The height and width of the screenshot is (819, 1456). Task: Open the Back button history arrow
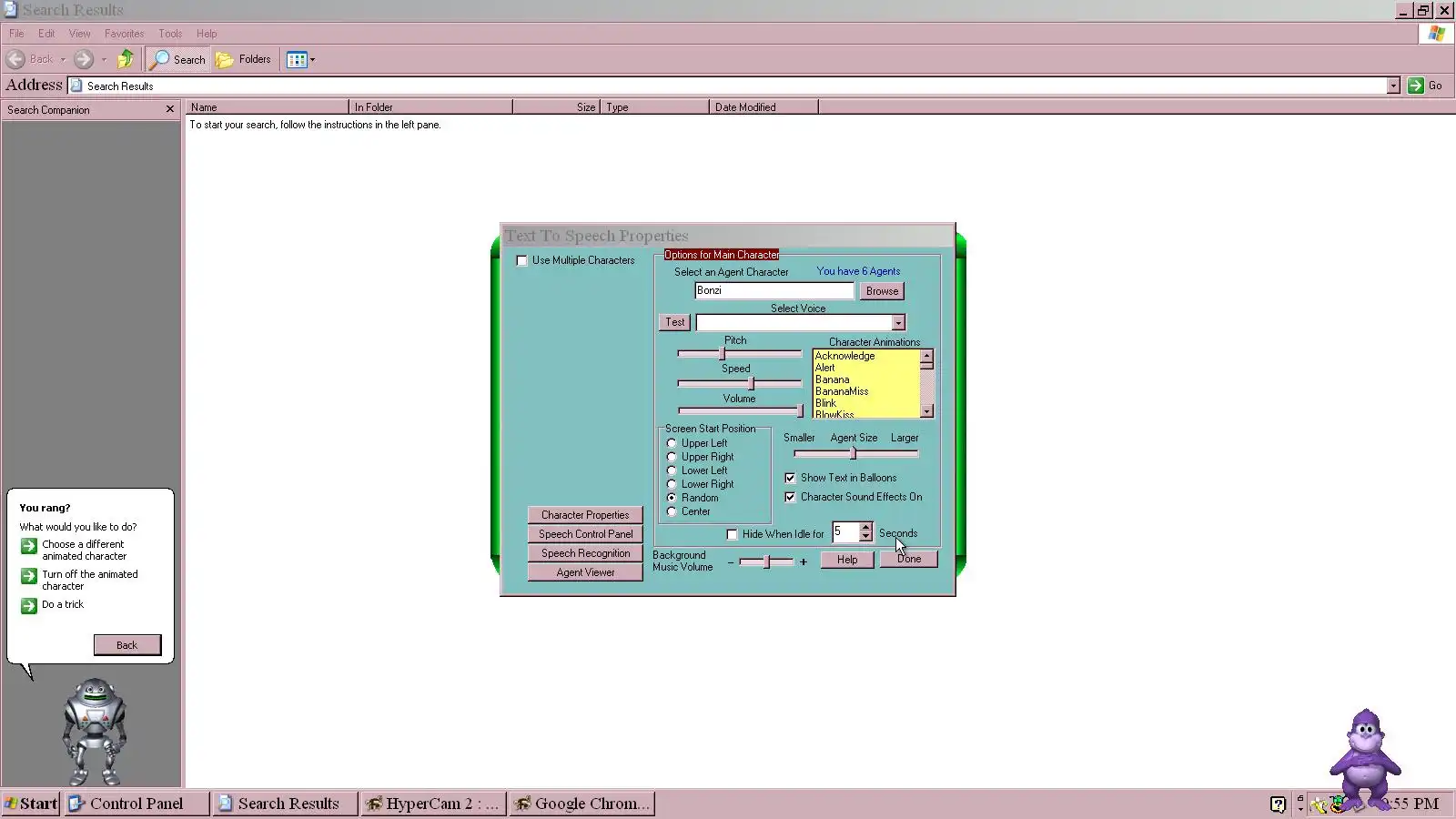(x=63, y=59)
